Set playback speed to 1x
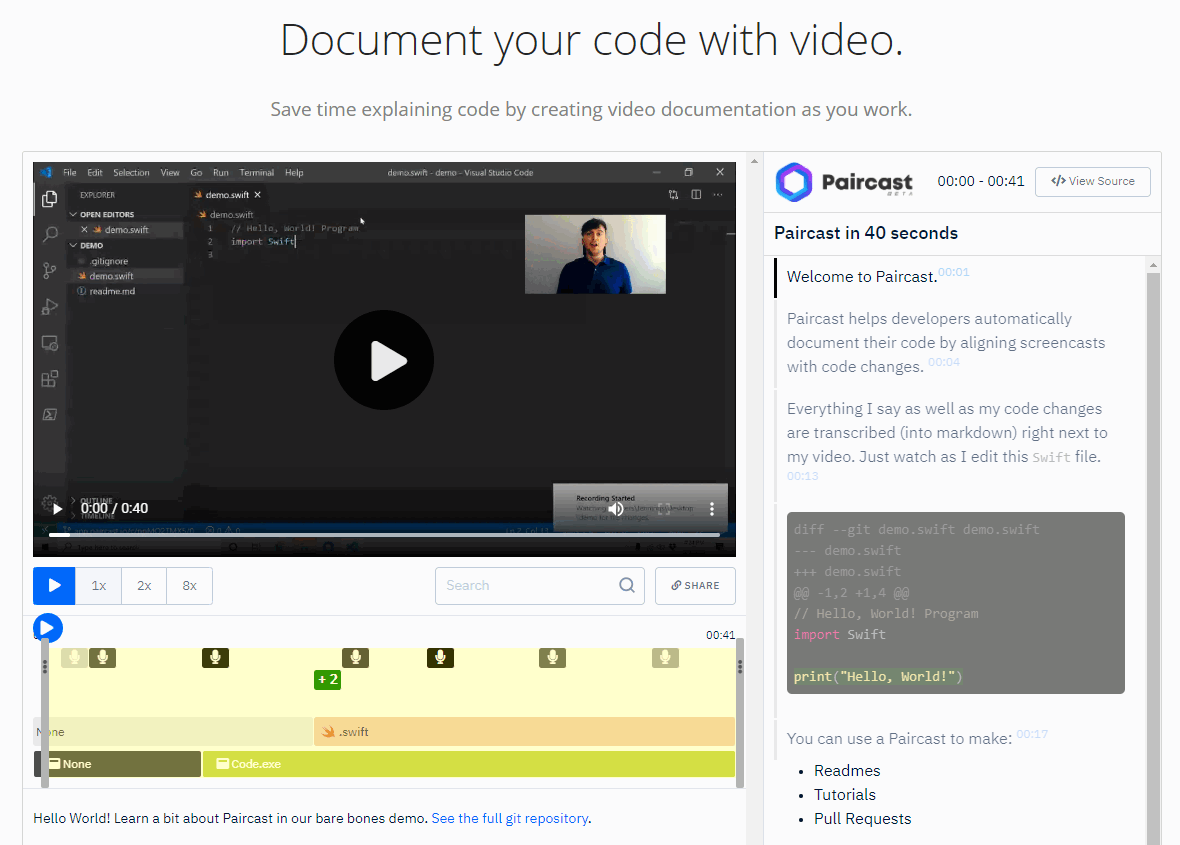The width and height of the screenshot is (1180, 845). (99, 585)
